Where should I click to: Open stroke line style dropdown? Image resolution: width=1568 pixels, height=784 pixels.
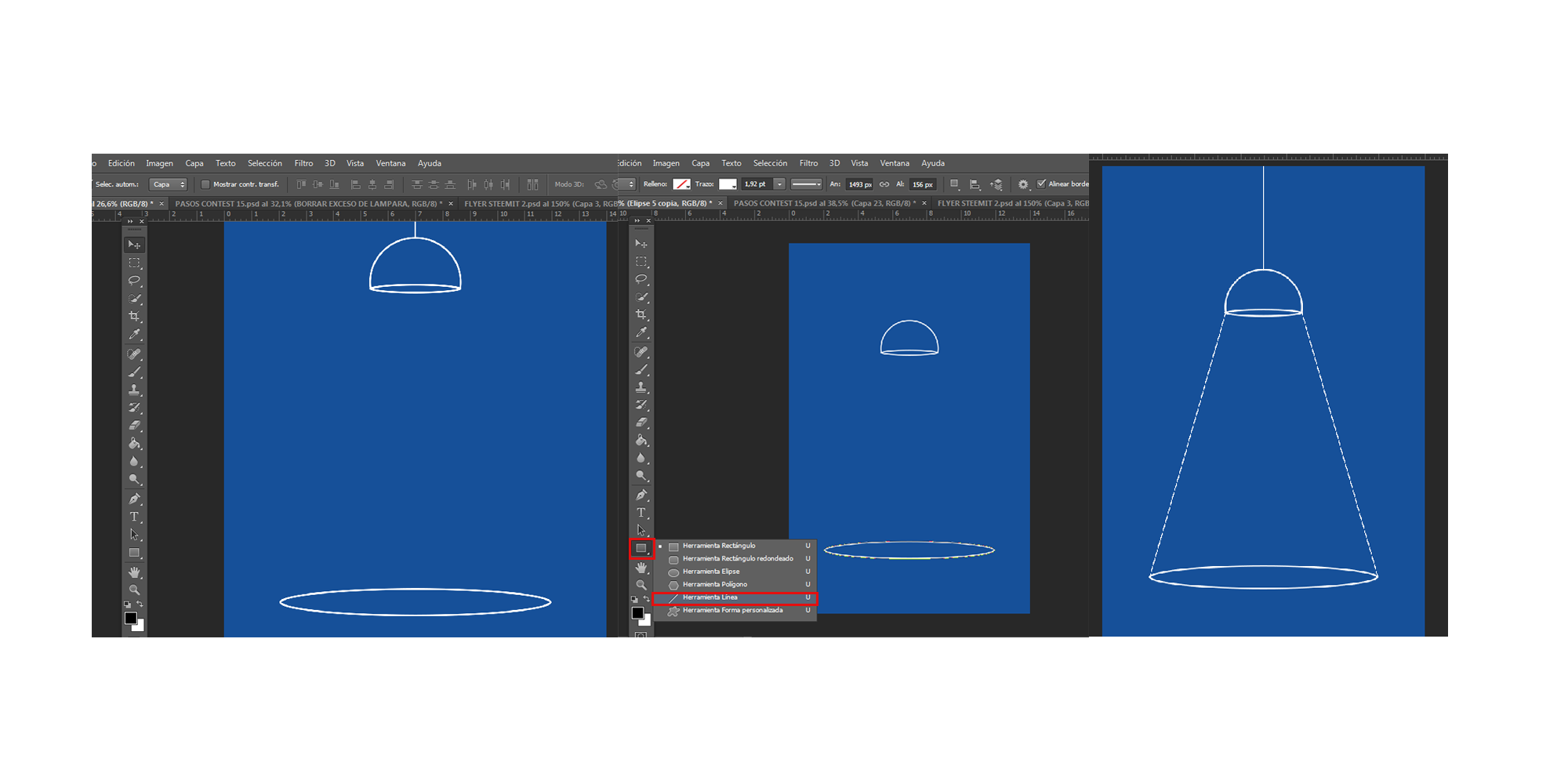point(806,184)
